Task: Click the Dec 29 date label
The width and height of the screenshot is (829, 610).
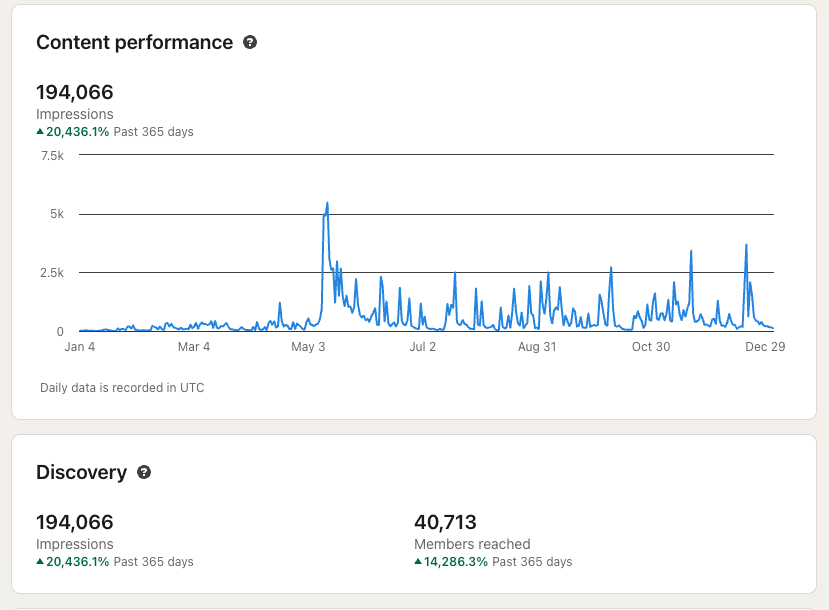Action: click(766, 347)
